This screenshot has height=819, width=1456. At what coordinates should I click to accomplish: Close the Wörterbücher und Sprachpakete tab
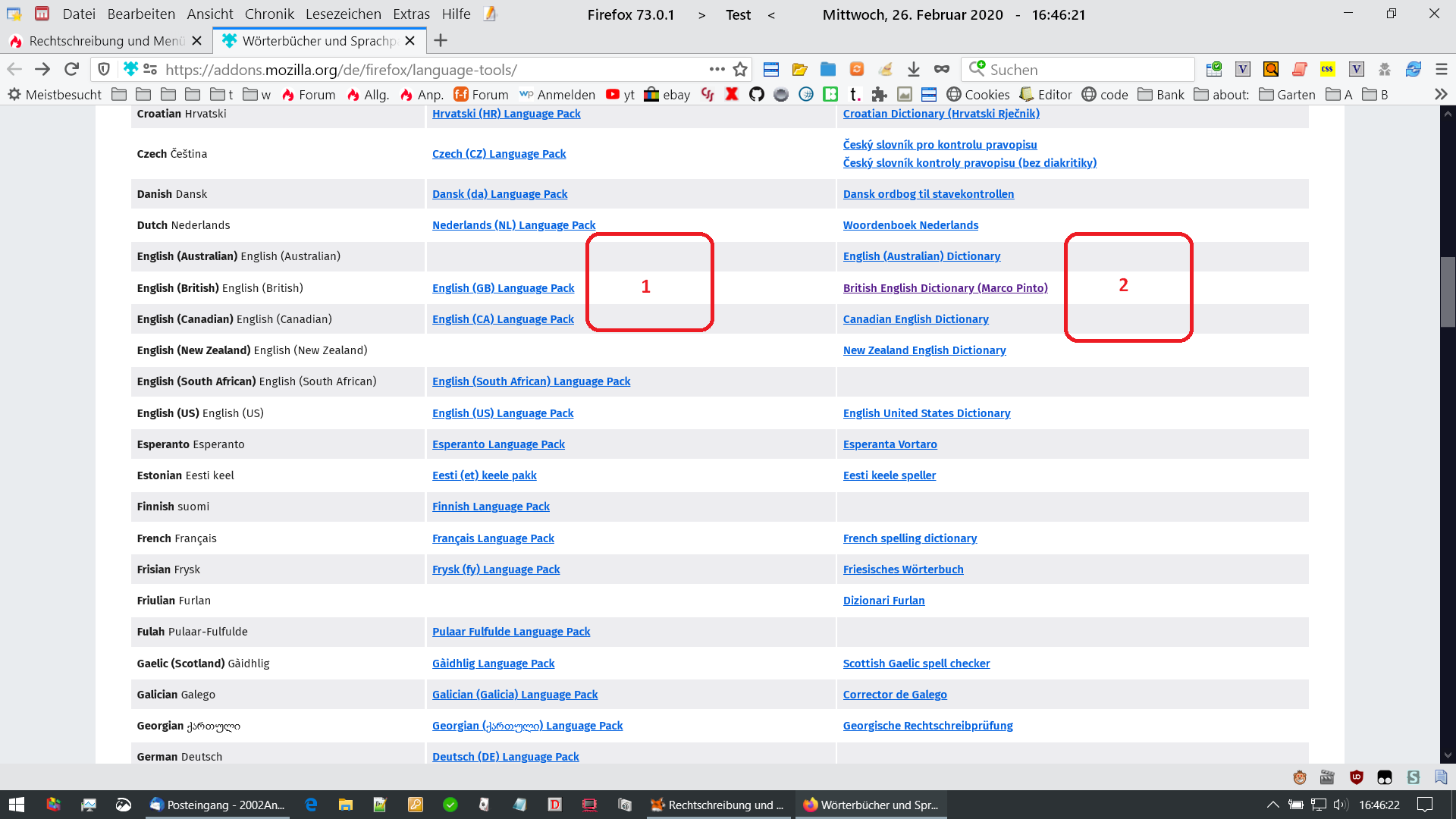click(410, 41)
